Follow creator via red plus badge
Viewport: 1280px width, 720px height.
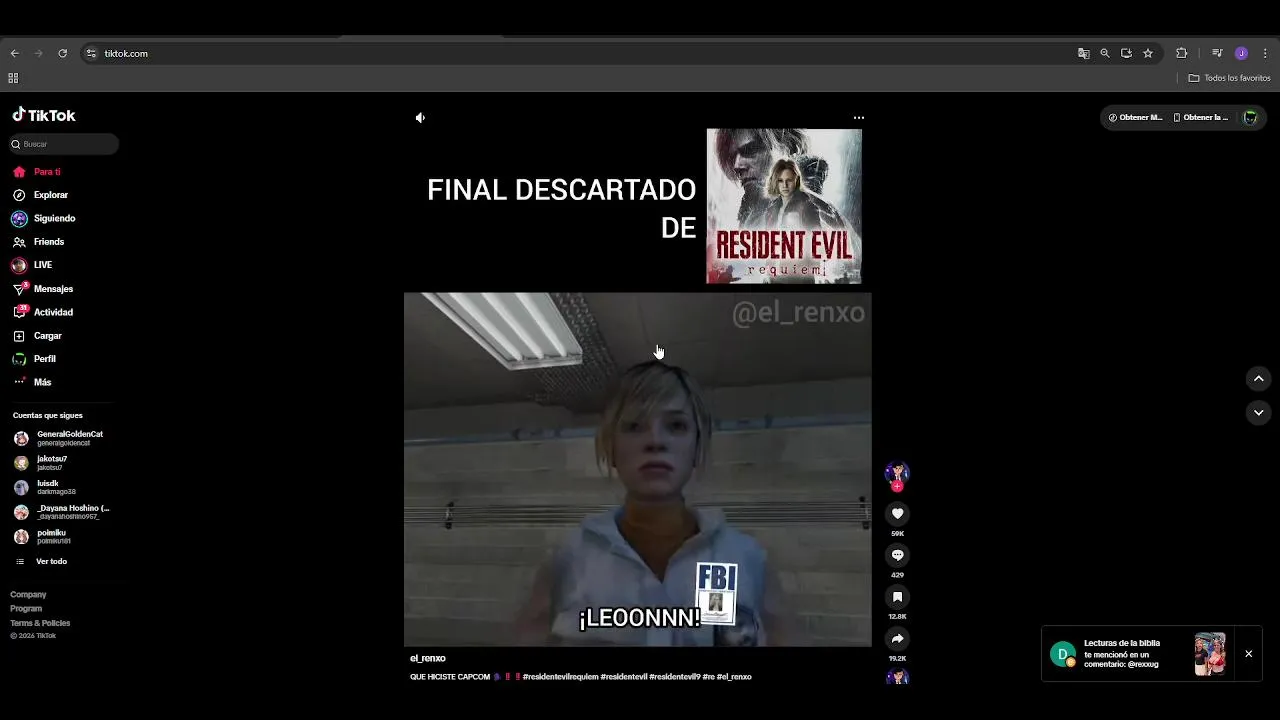click(897, 487)
